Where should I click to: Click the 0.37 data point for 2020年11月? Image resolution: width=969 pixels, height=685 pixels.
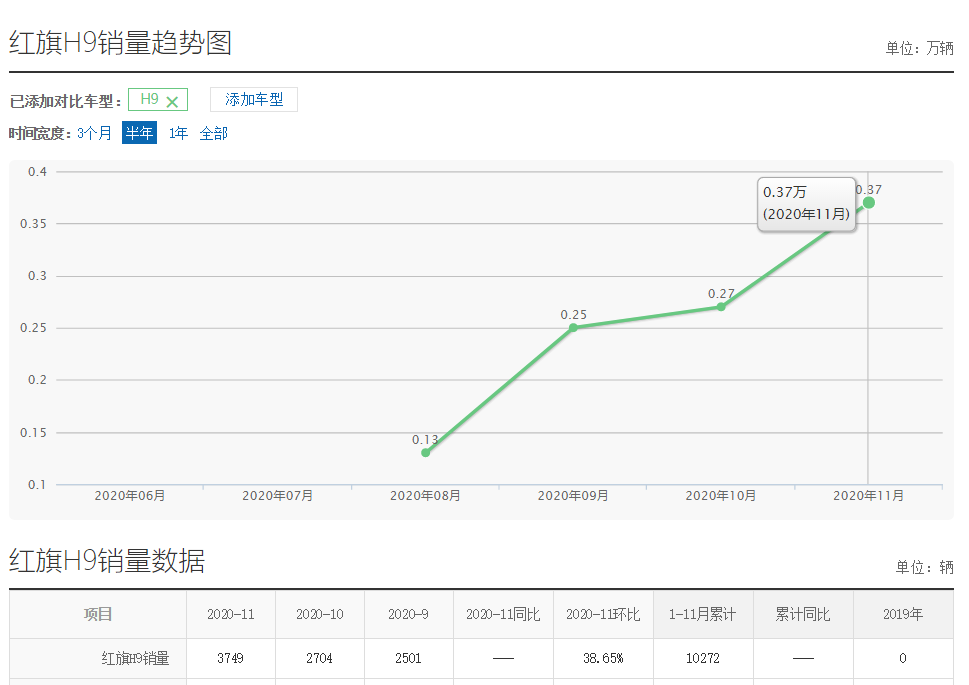[x=868, y=203]
